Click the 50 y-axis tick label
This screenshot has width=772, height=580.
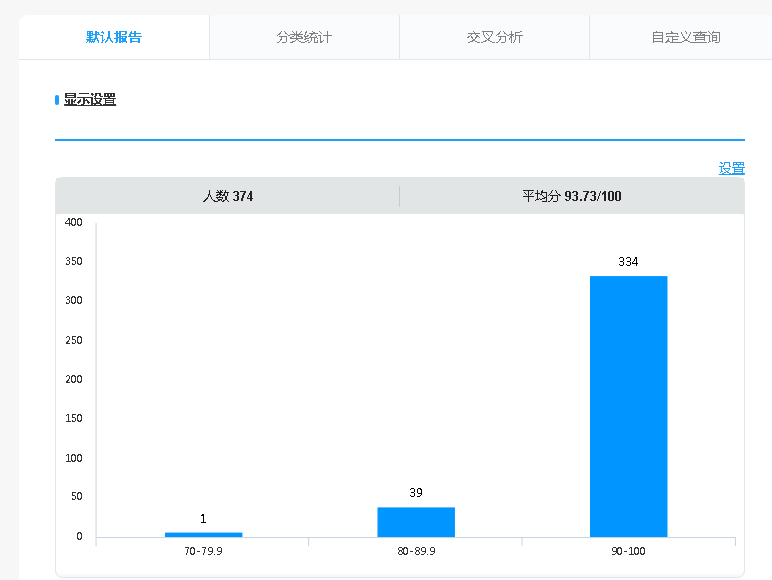(76, 496)
